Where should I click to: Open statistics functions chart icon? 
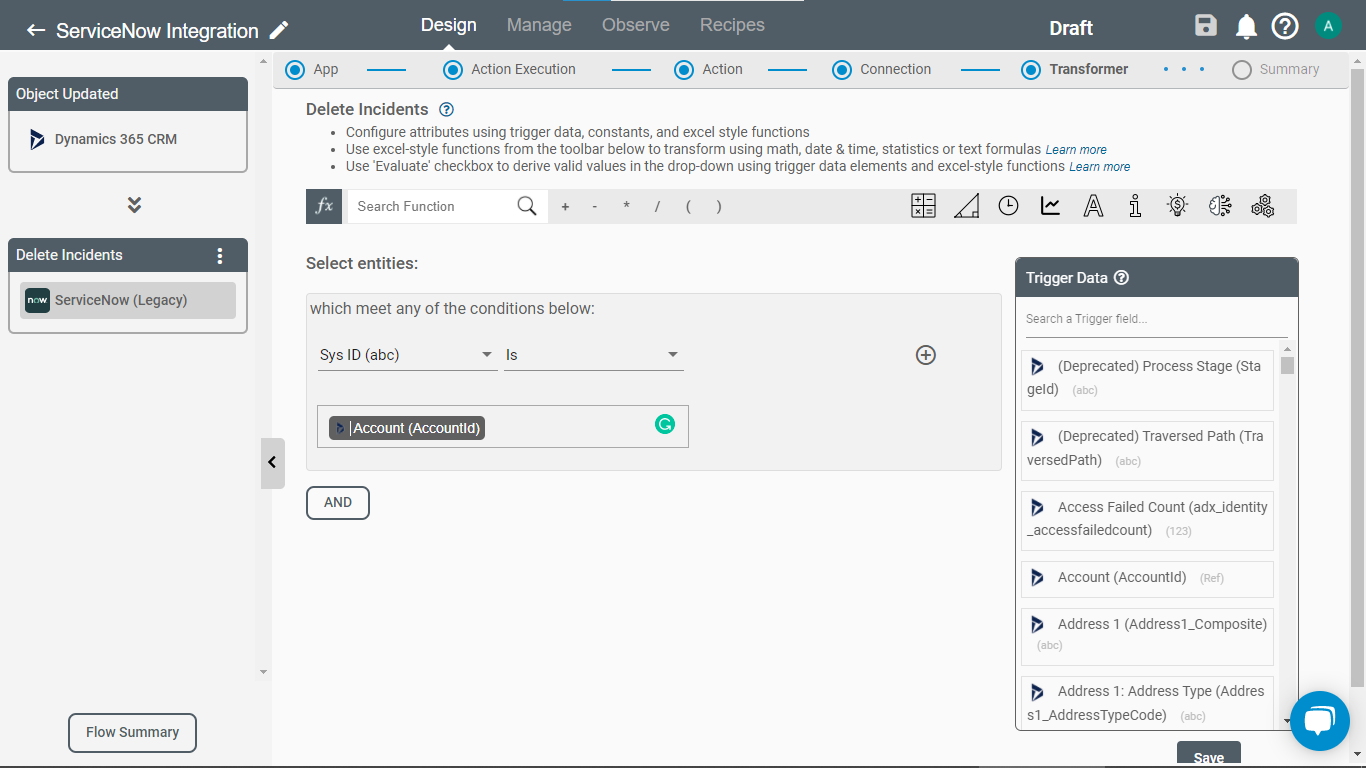[1050, 206]
